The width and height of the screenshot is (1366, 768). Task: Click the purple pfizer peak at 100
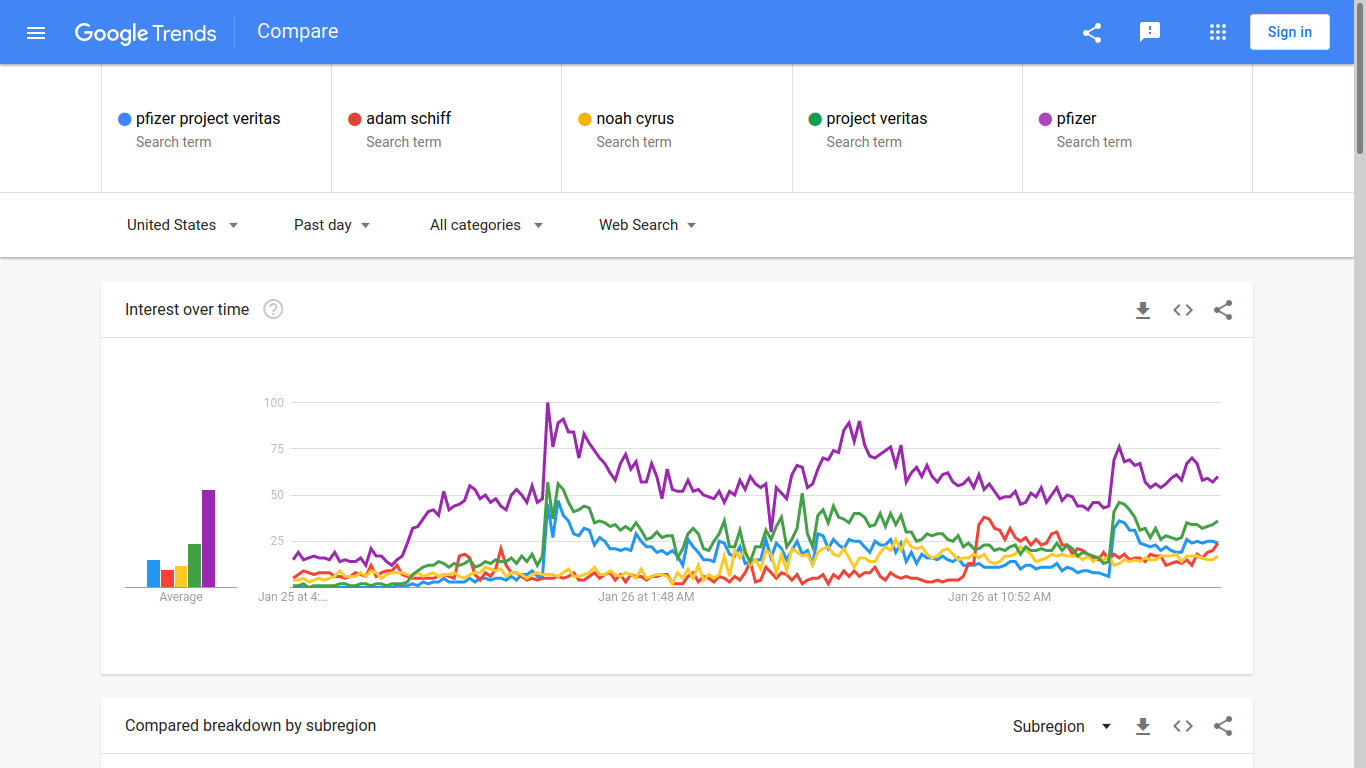(x=548, y=404)
